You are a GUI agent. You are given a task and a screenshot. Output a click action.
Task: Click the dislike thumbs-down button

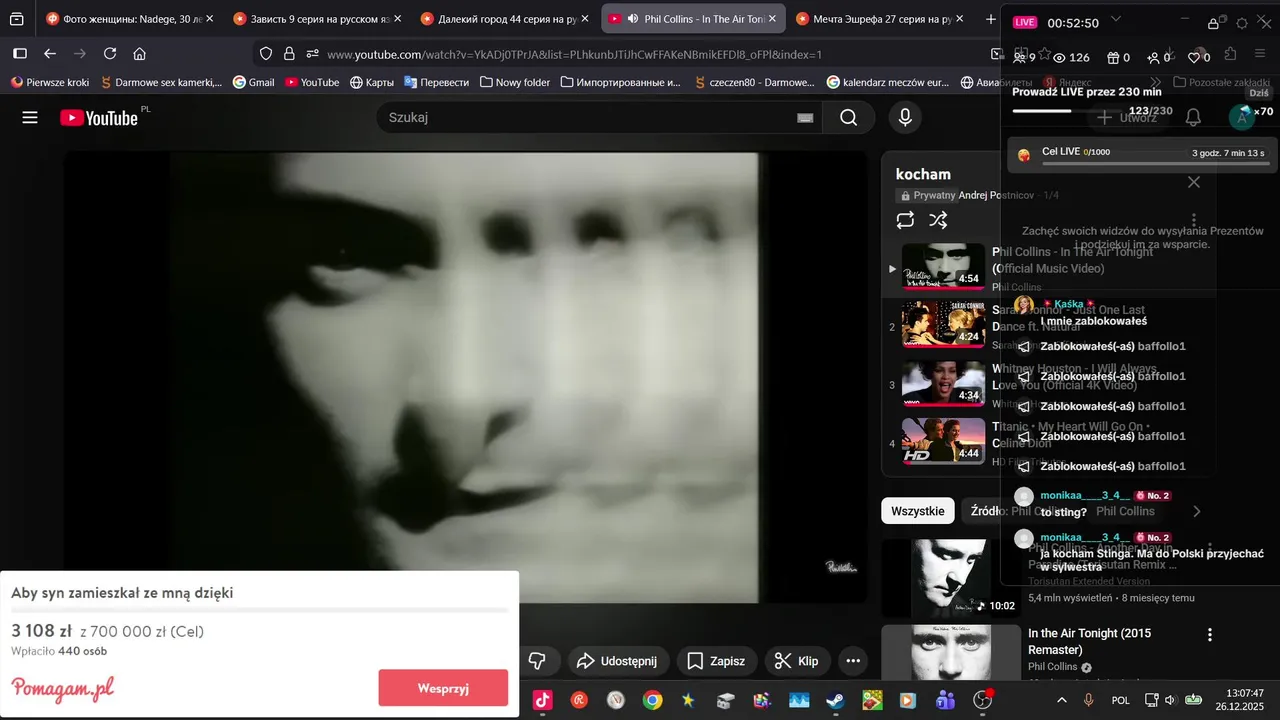click(537, 661)
